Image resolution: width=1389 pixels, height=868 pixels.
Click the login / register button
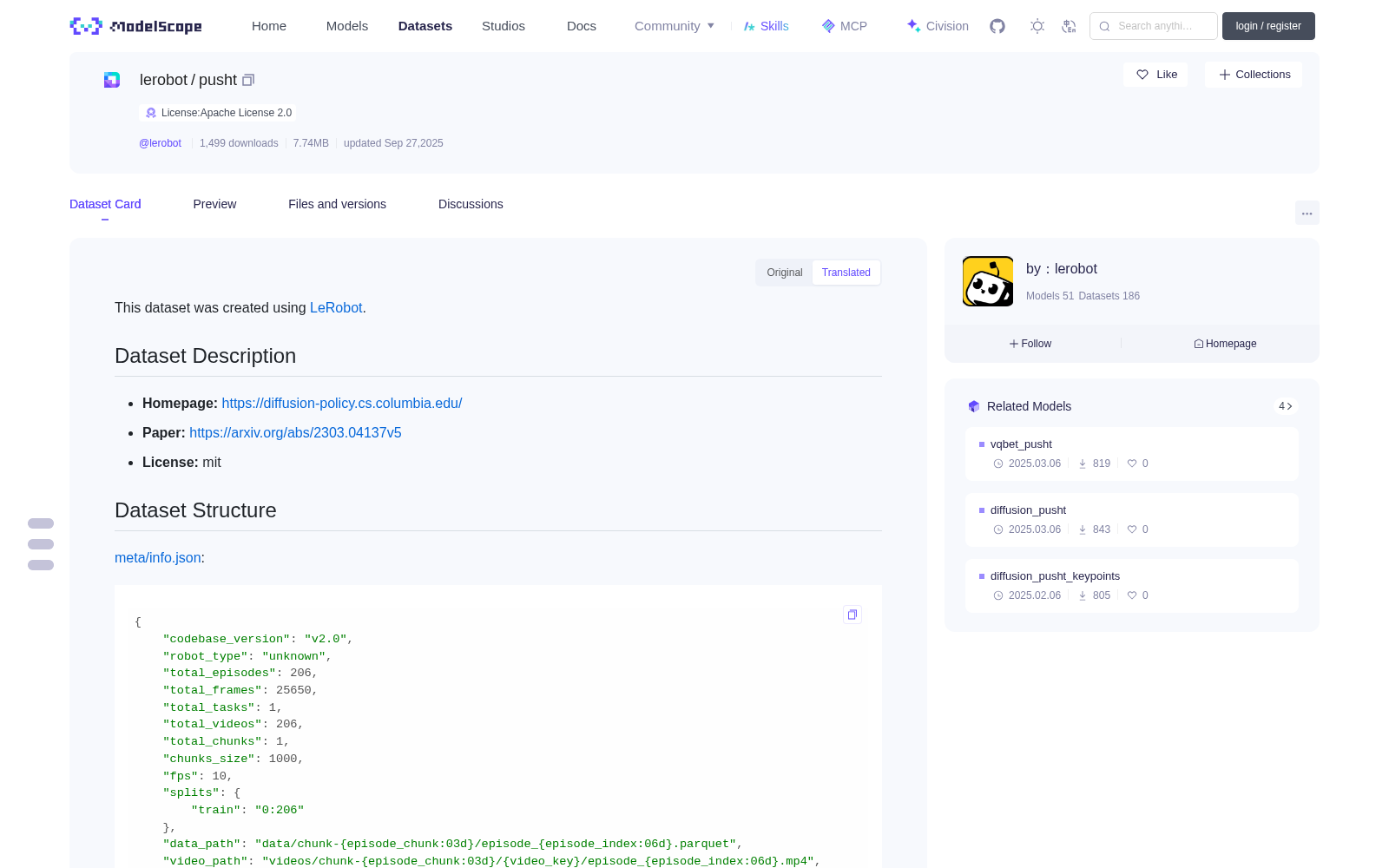(x=1268, y=26)
